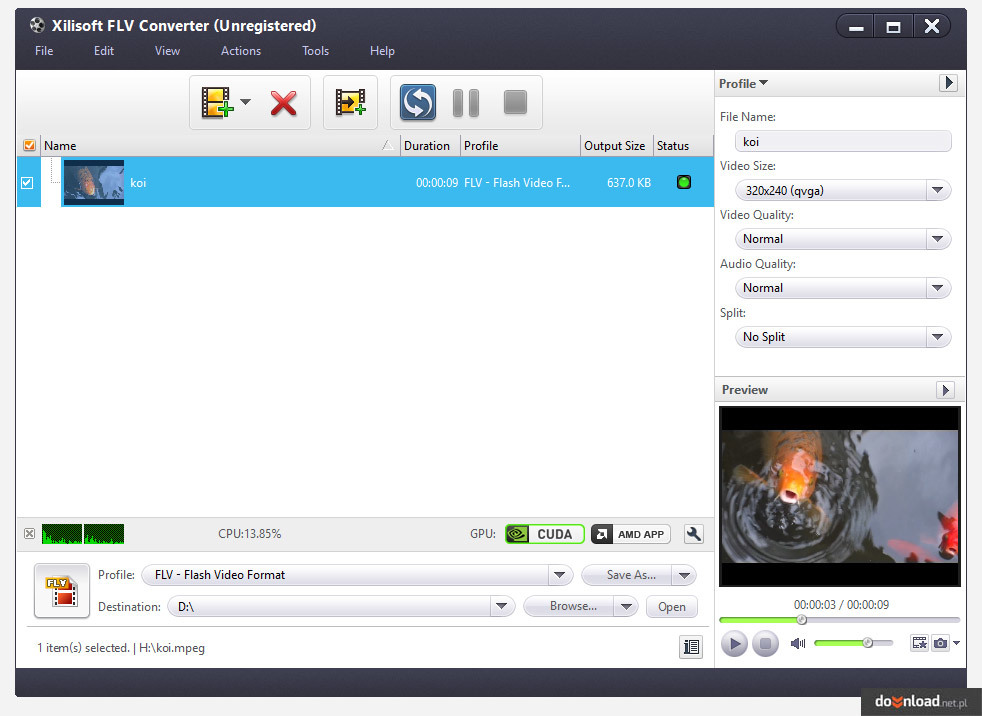Image resolution: width=982 pixels, height=716 pixels.
Task: Mute the preview speaker icon
Action: pyautogui.click(x=798, y=643)
